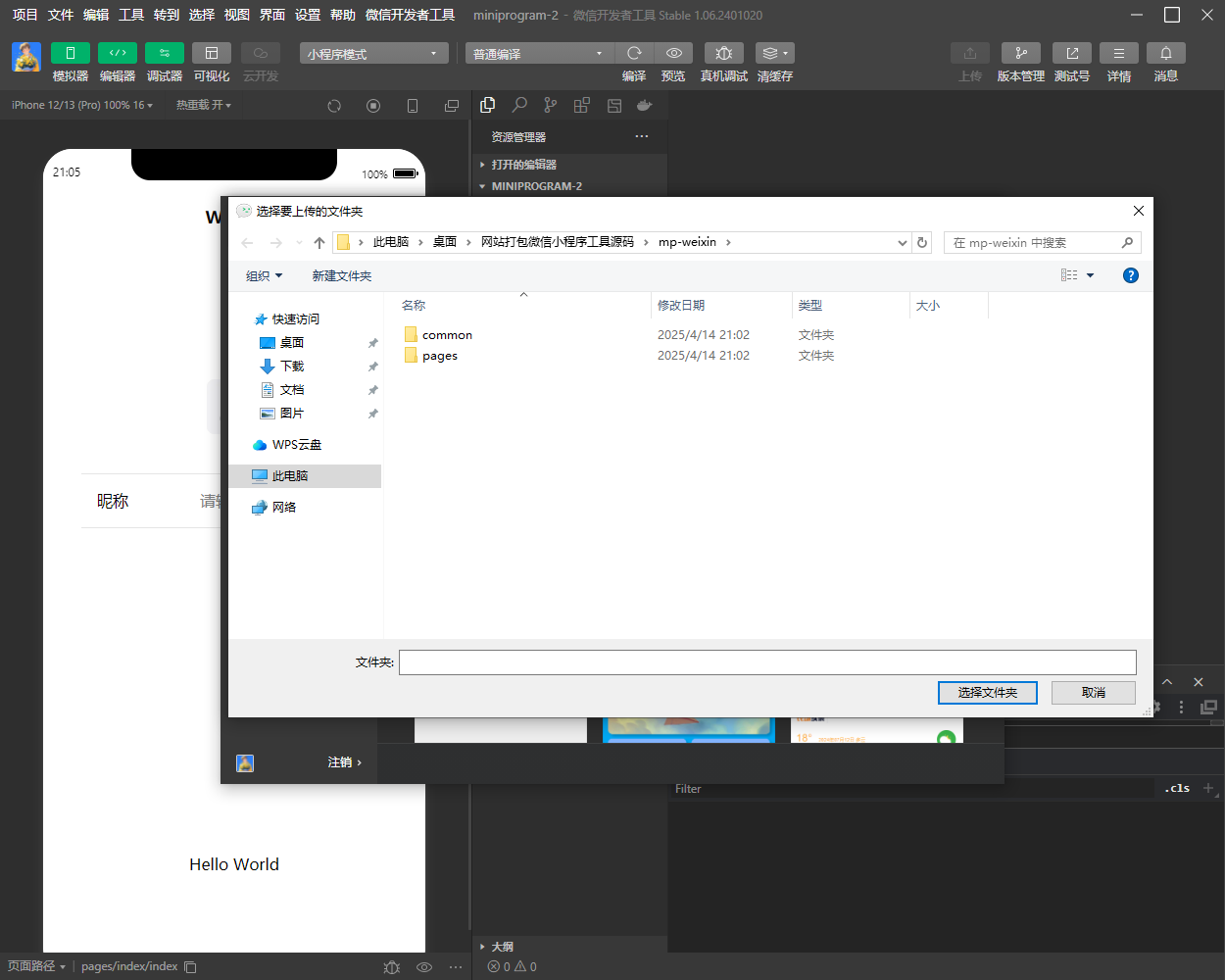1225x980 pixels.
Task: Go up one folder level in dialog
Action: click(x=318, y=242)
